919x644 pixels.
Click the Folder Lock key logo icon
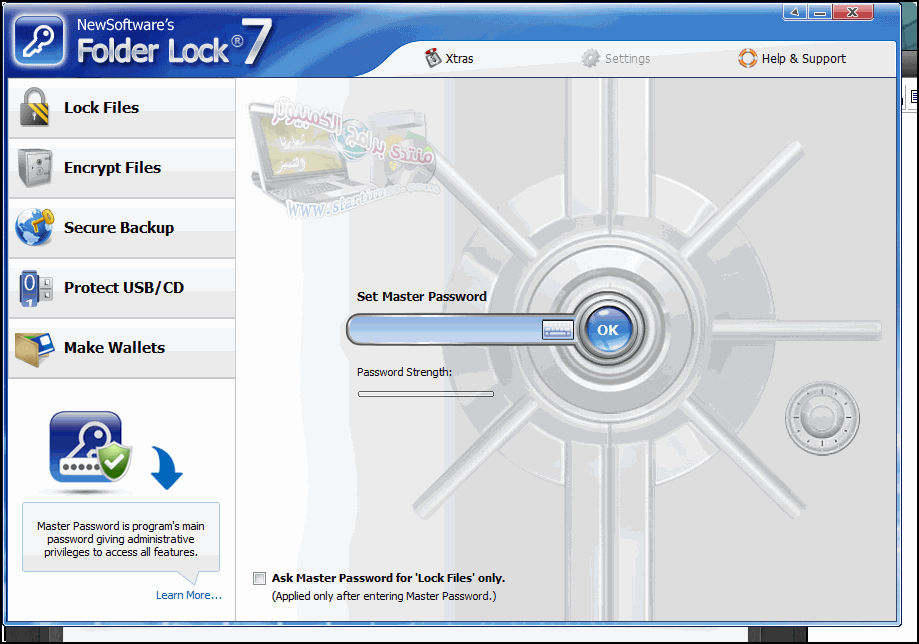point(39,40)
